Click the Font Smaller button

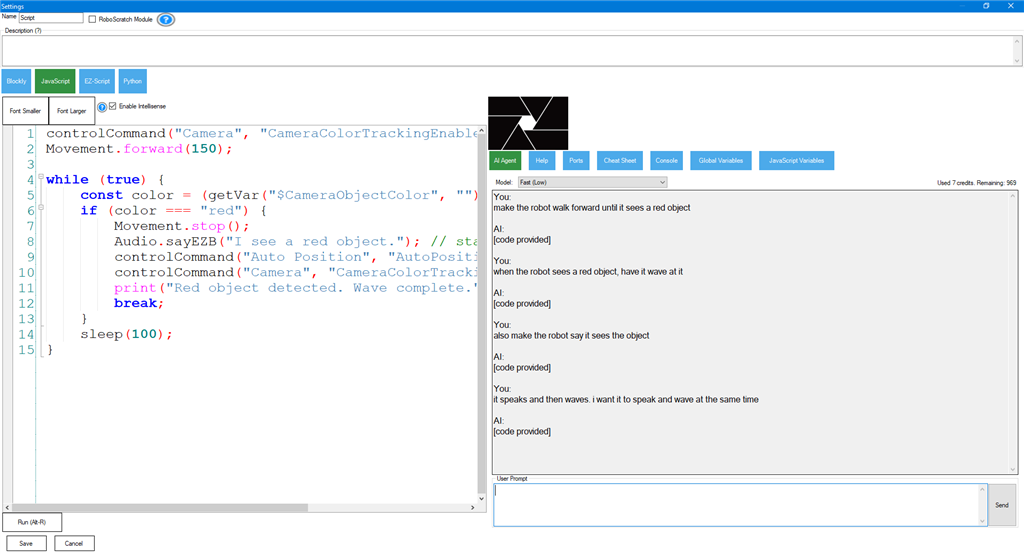click(25, 111)
